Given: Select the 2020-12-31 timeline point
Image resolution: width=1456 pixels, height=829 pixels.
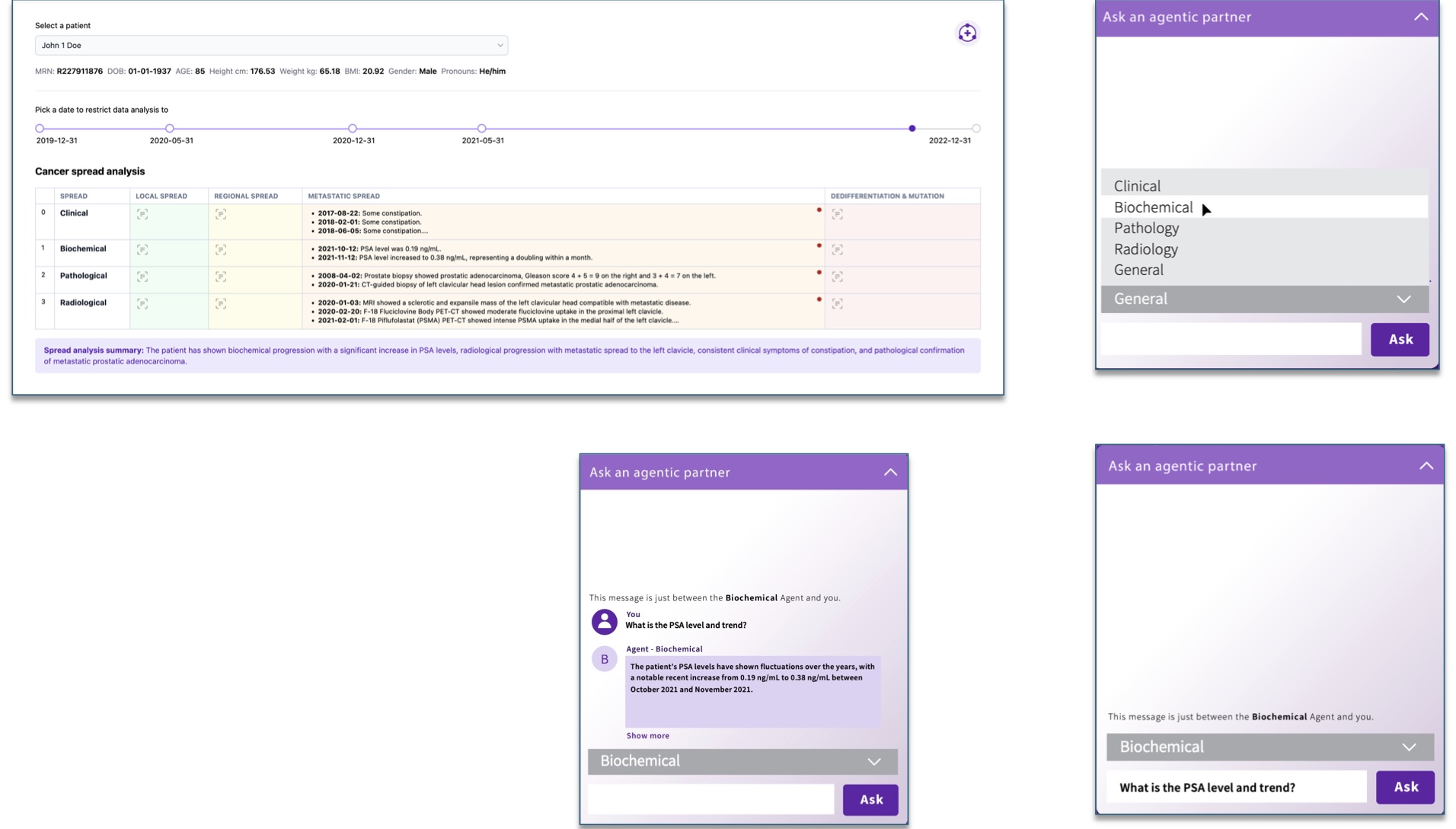Looking at the screenshot, I should [353, 129].
